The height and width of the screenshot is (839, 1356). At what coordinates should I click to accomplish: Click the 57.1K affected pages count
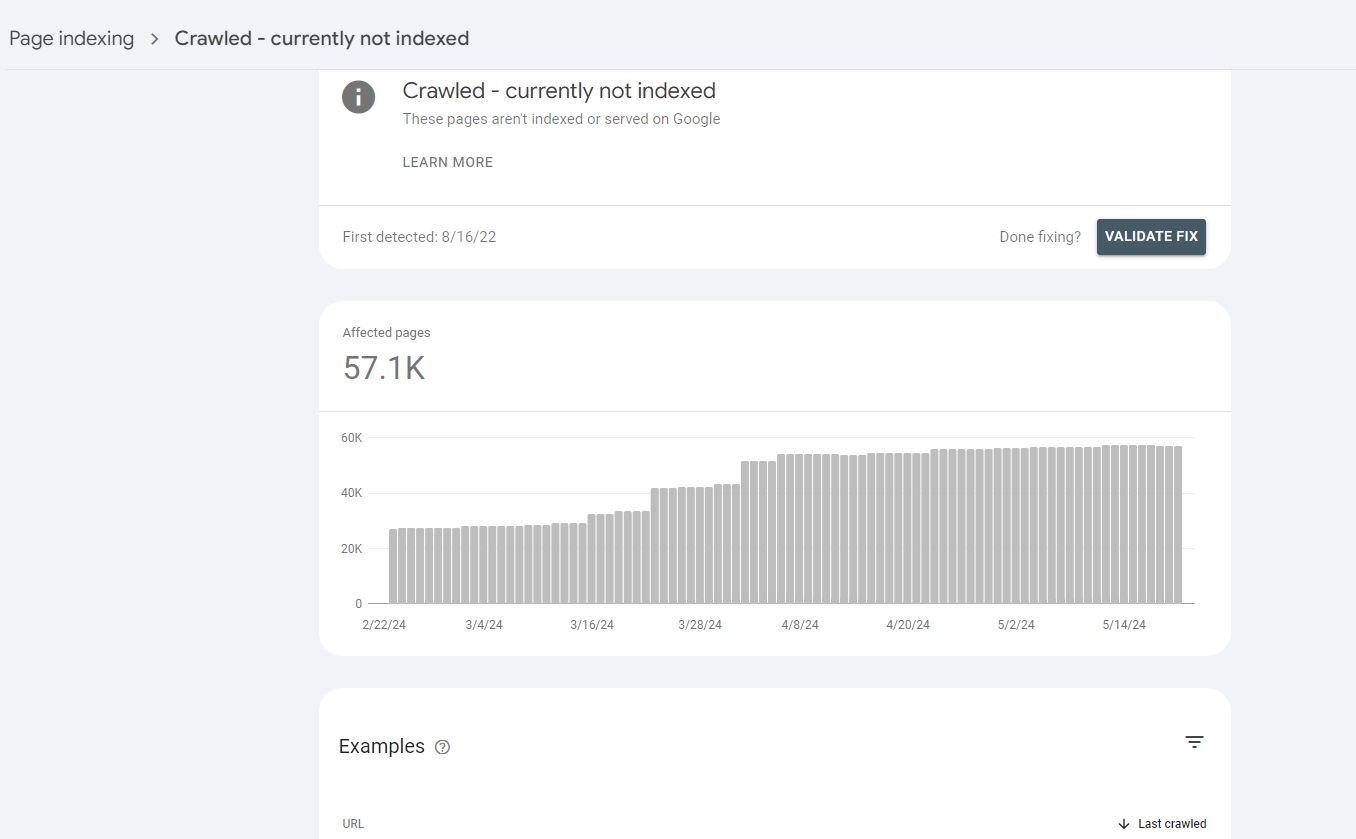(384, 368)
